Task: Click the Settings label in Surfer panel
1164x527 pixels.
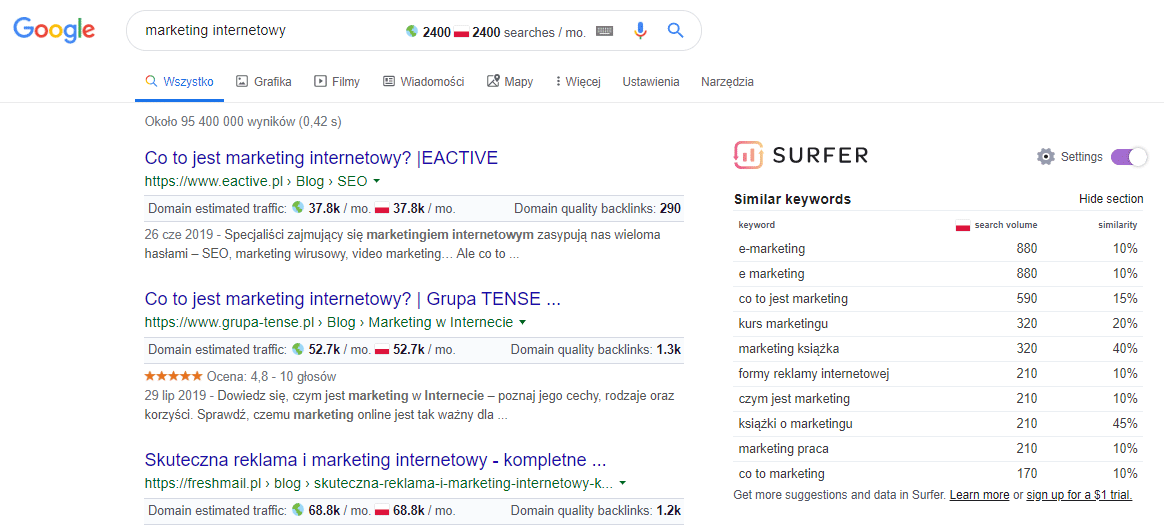Action: 1082,157
